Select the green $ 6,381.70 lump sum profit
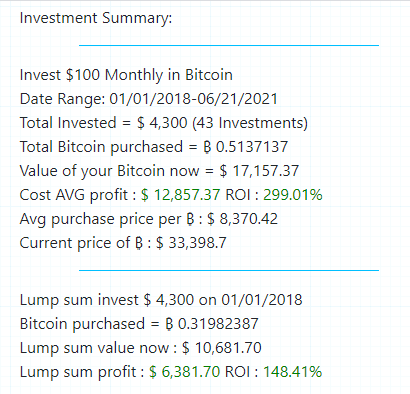 [x=184, y=372]
